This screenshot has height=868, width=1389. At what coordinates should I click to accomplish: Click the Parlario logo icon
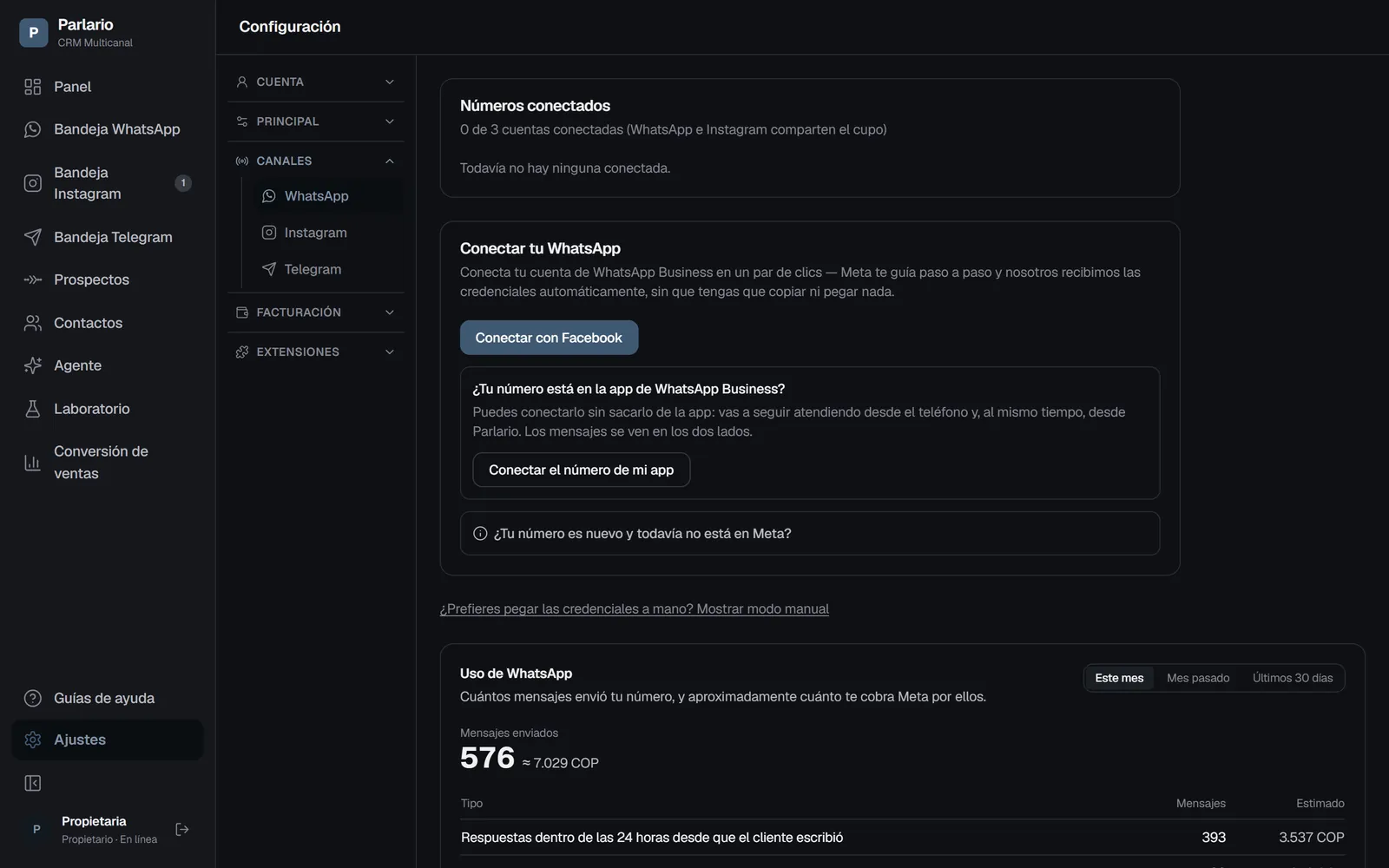click(33, 32)
